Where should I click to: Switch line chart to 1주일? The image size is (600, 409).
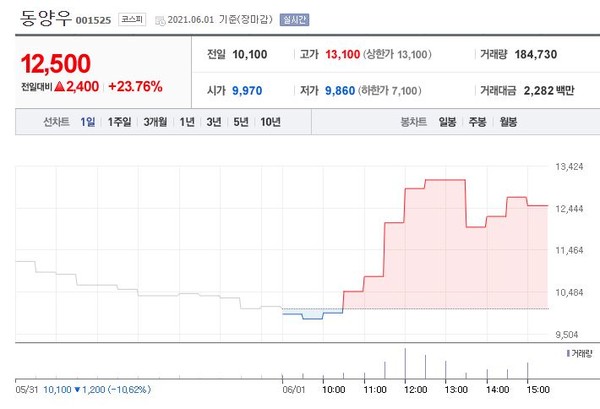(x=119, y=122)
